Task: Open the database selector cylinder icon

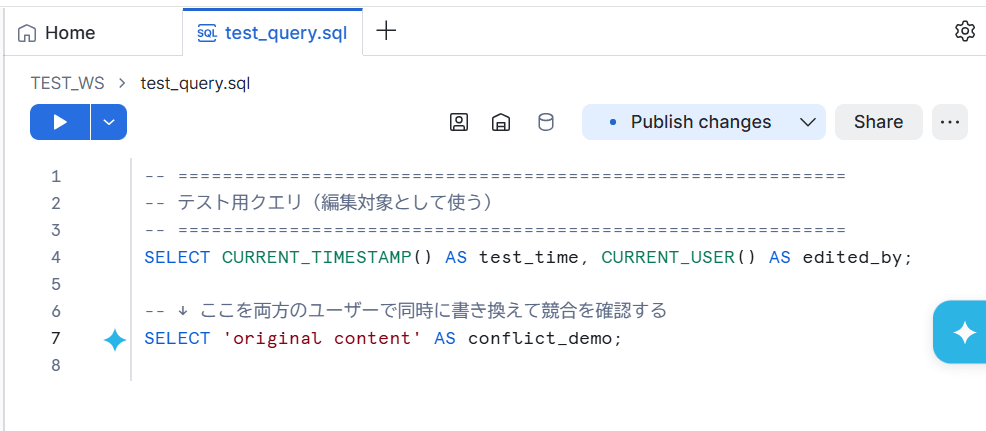Action: pos(546,122)
